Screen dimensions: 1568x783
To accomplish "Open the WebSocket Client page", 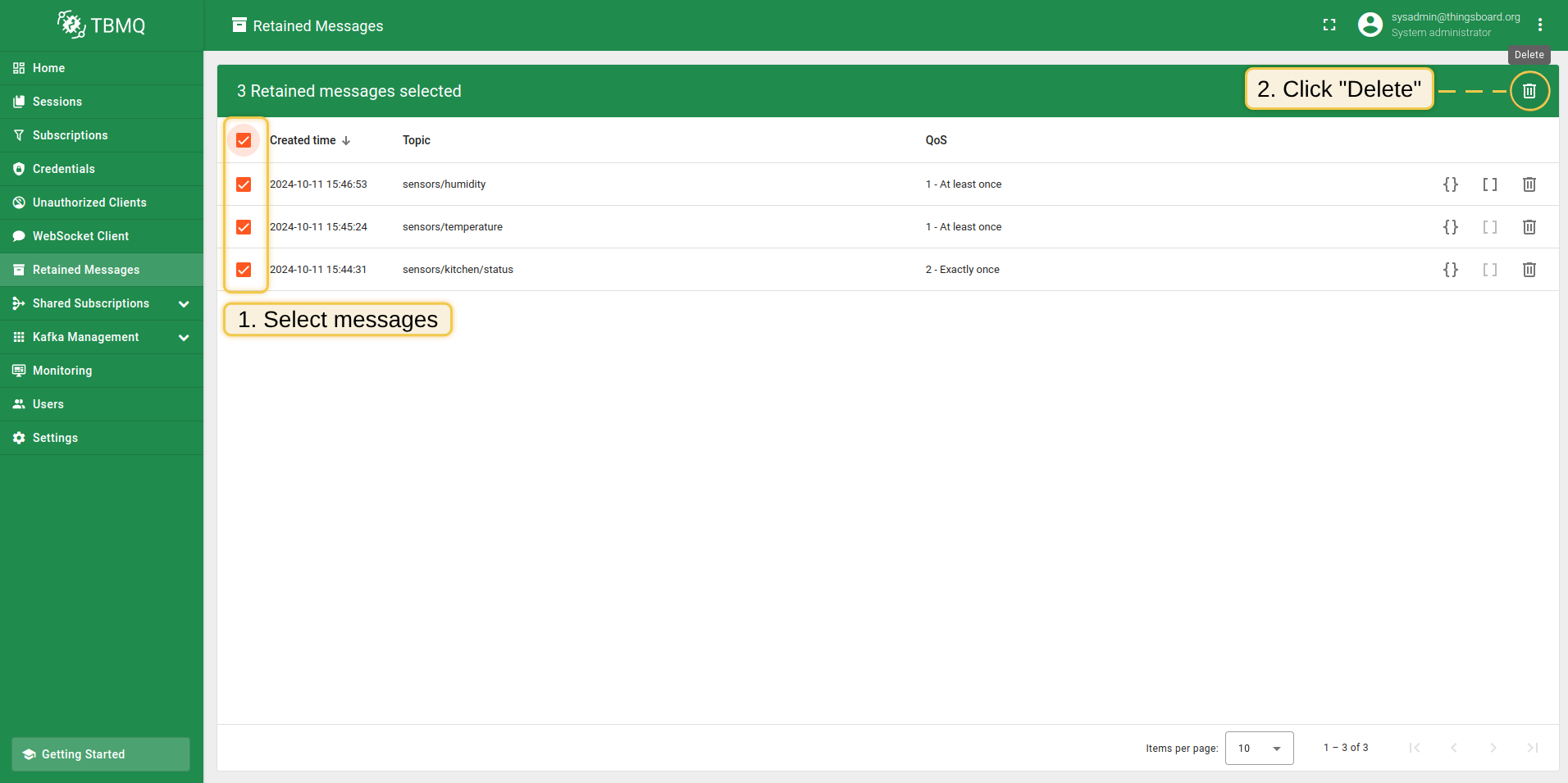I will (80, 235).
